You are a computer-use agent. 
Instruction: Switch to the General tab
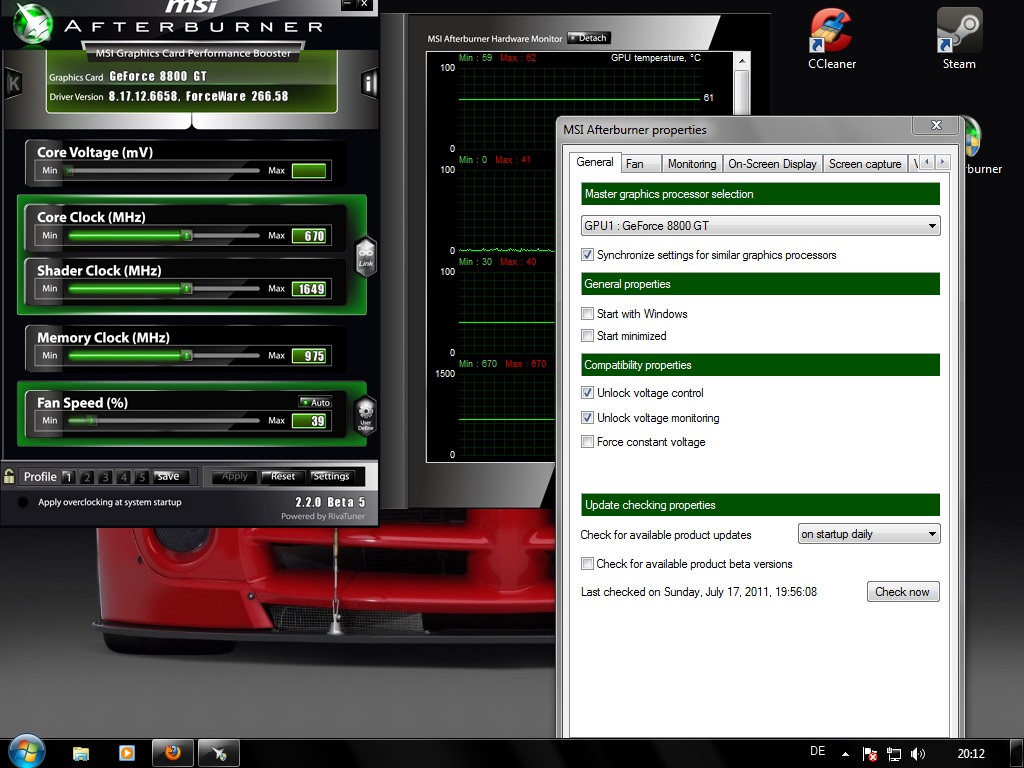pos(594,162)
